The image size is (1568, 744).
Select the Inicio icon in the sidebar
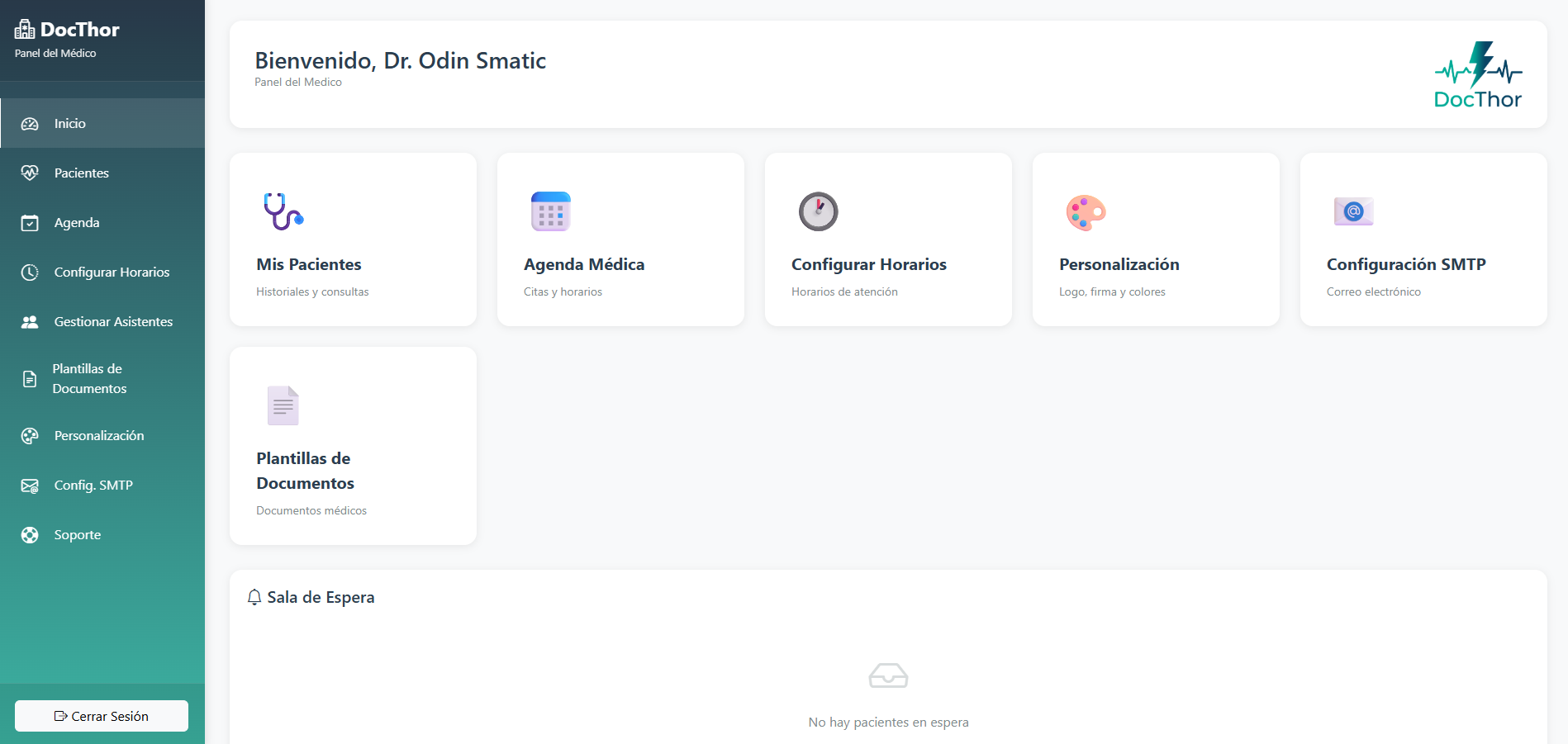pyautogui.click(x=30, y=123)
